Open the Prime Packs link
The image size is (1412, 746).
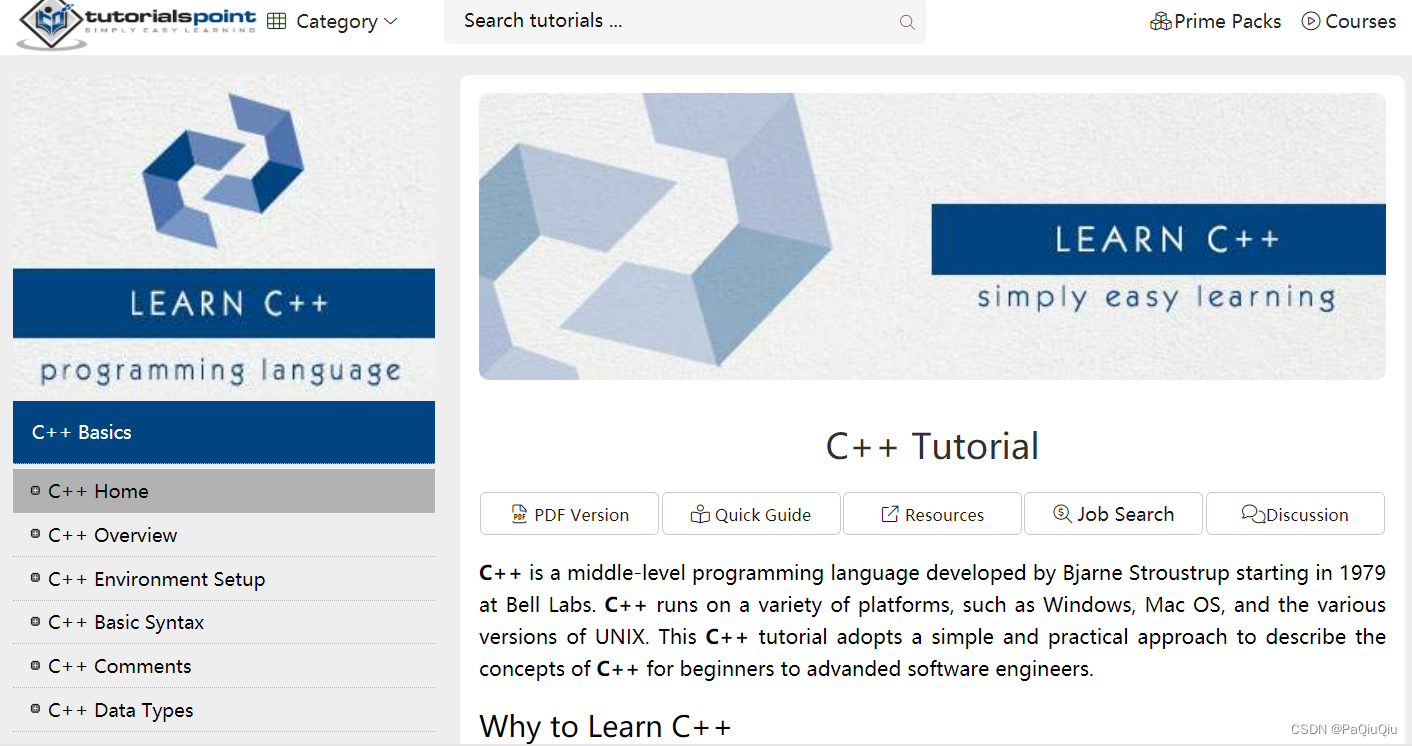click(x=1227, y=21)
